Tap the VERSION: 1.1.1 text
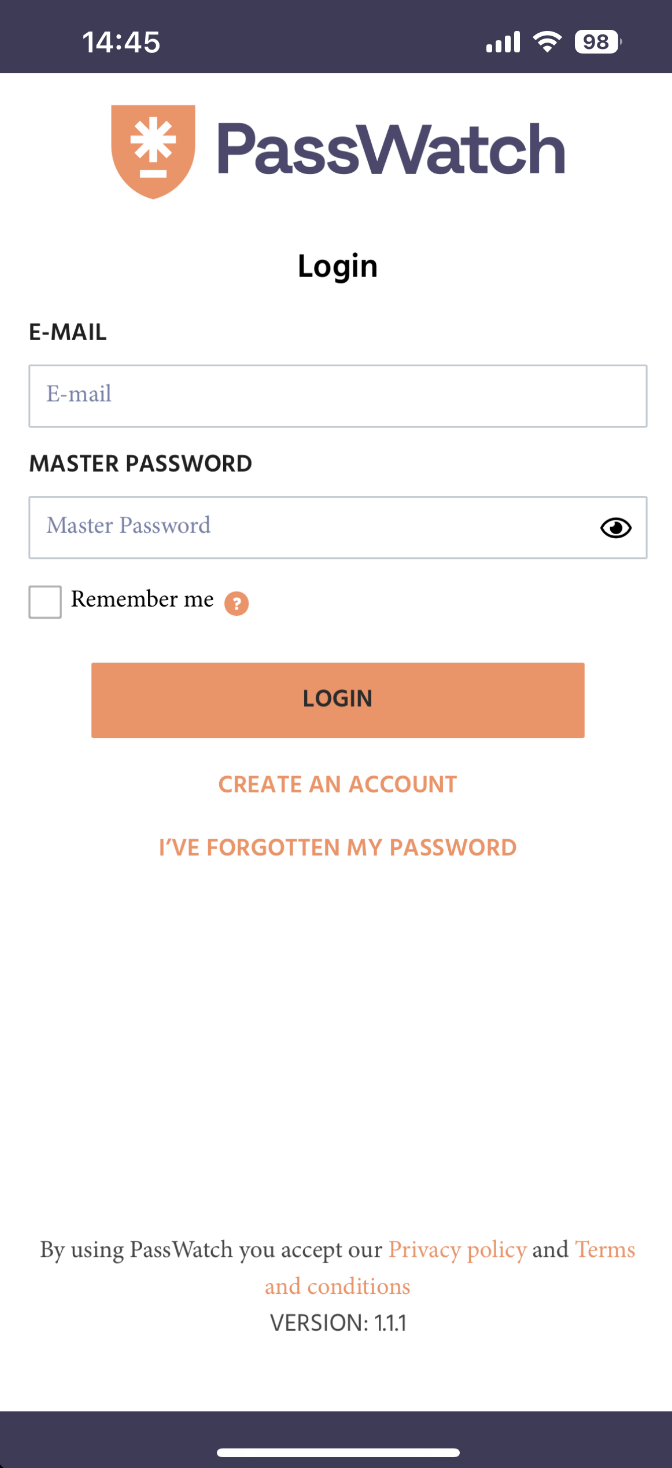Viewport: 672px width, 1468px height. [x=338, y=1324]
